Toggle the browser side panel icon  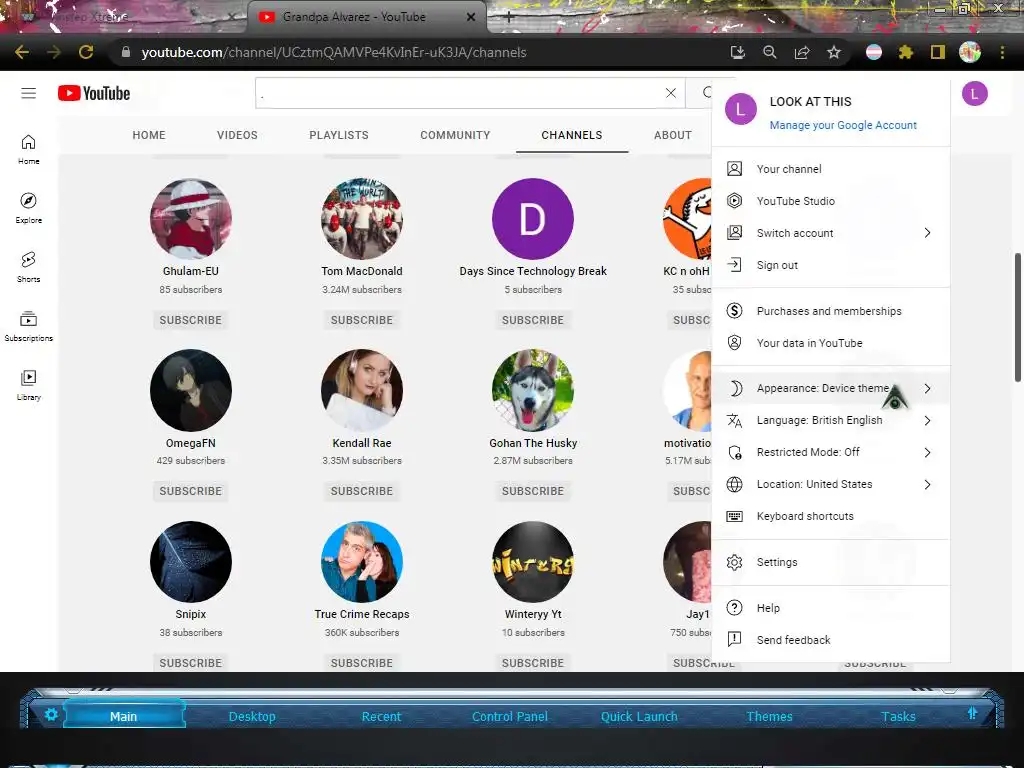pos(938,52)
